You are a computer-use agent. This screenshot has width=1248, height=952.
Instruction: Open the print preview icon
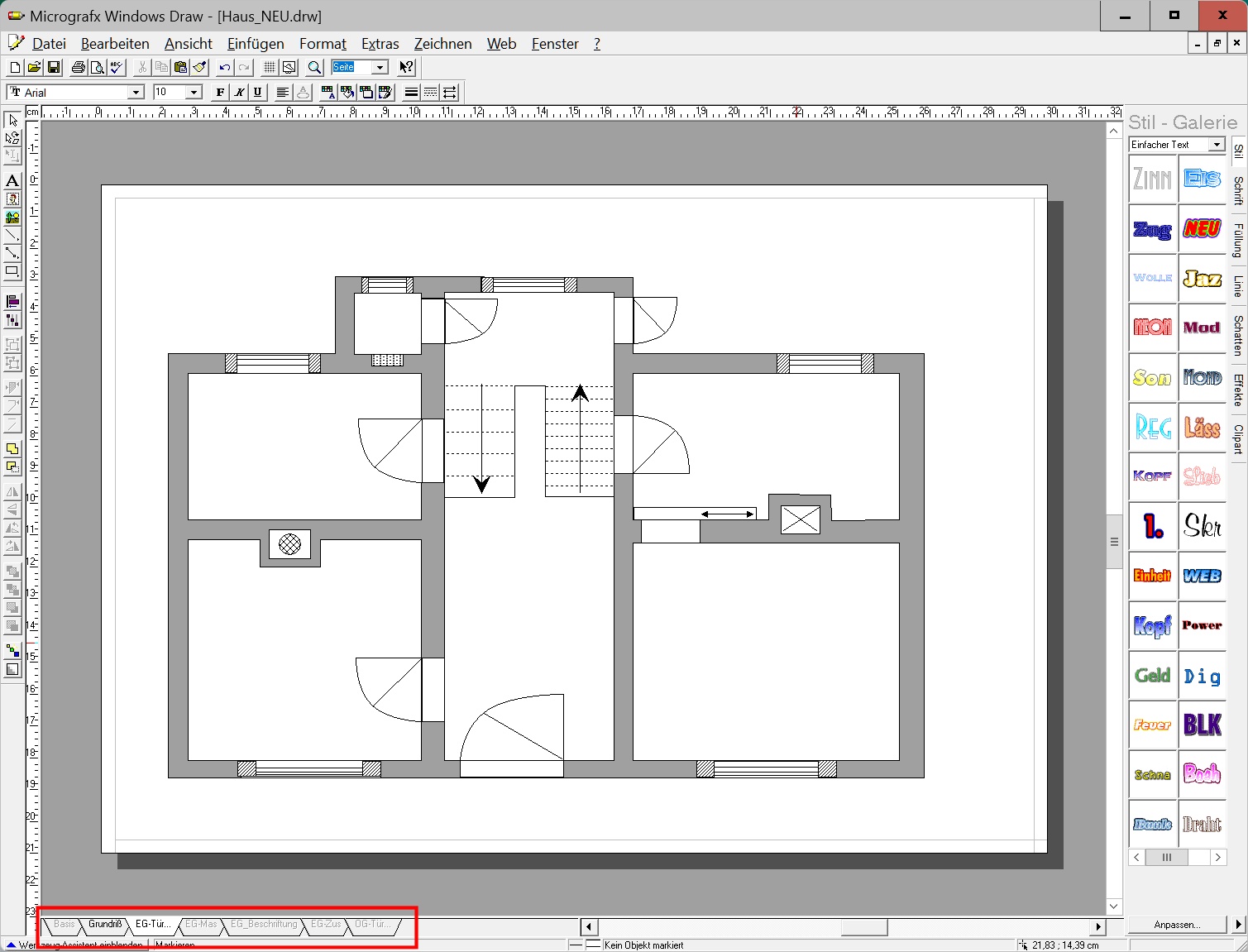pyautogui.click(x=98, y=68)
